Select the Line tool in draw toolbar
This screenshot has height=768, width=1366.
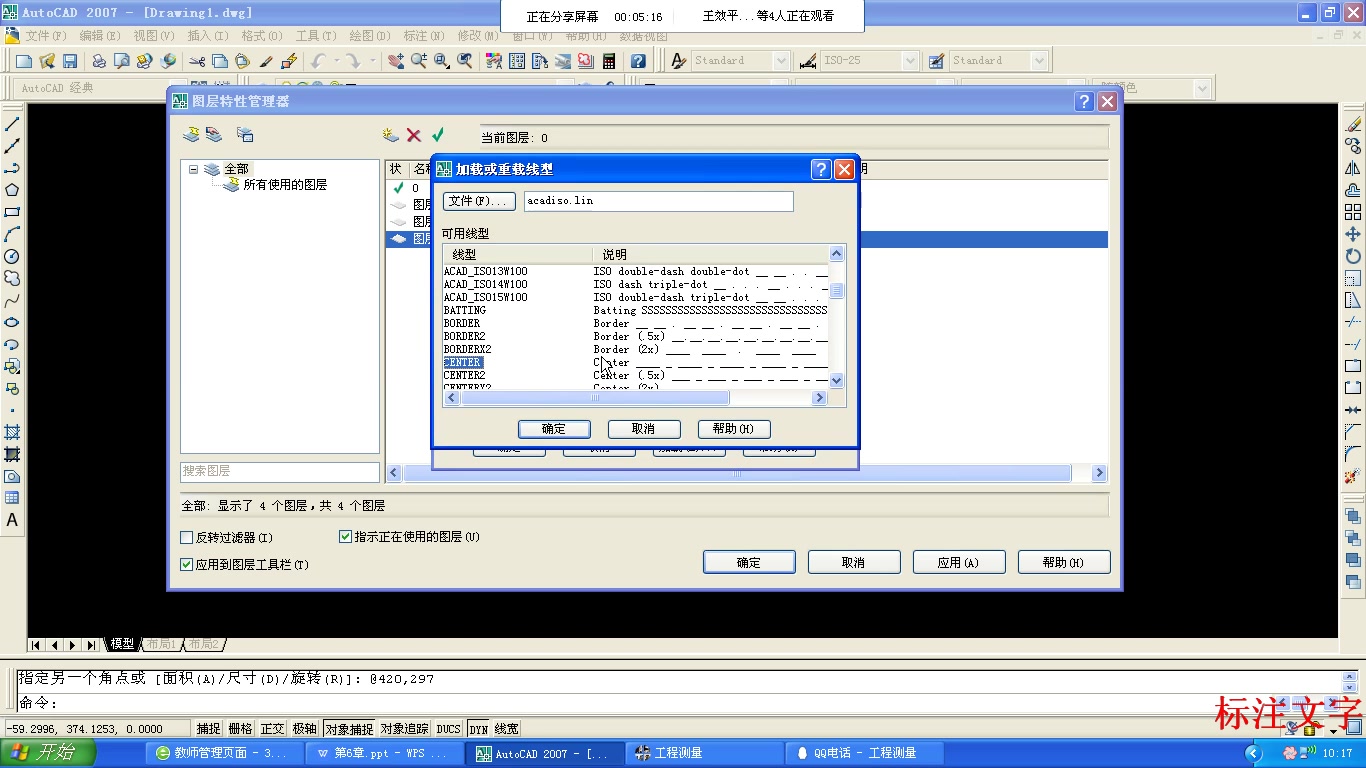click(x=12, y=124)
